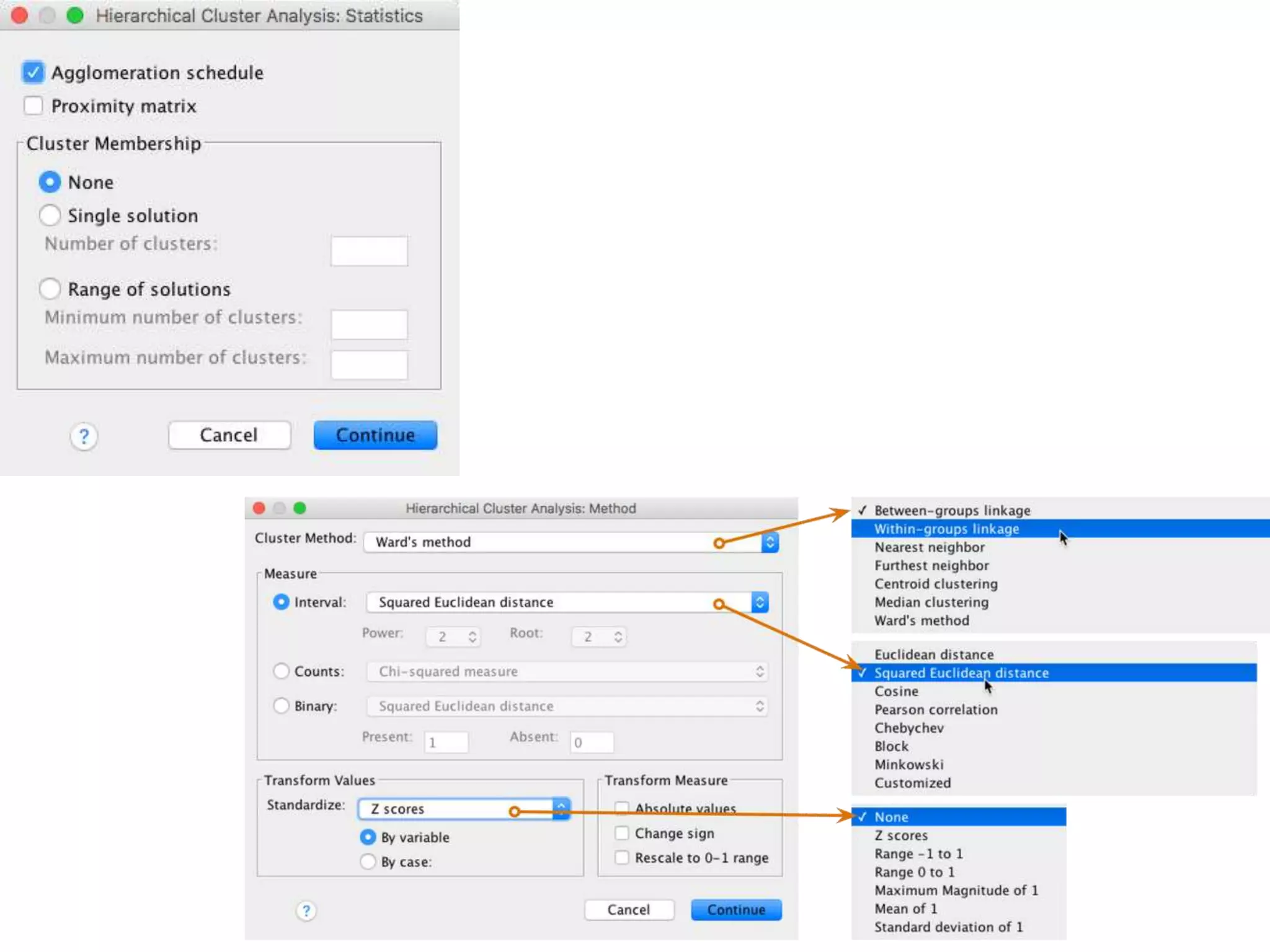Image resolution: width=1270 pixels, height=952 pixels.
Task: Click Continue in Statistics dialog
Action: tap(375, 435)
